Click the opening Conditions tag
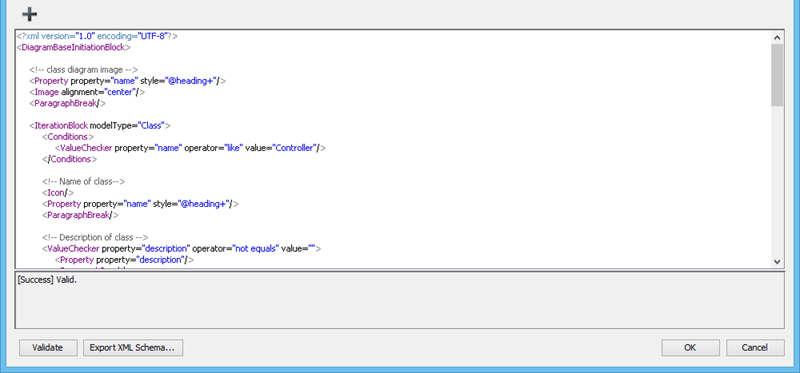Viewport: 800px width, 373px height. coord(68,137)
